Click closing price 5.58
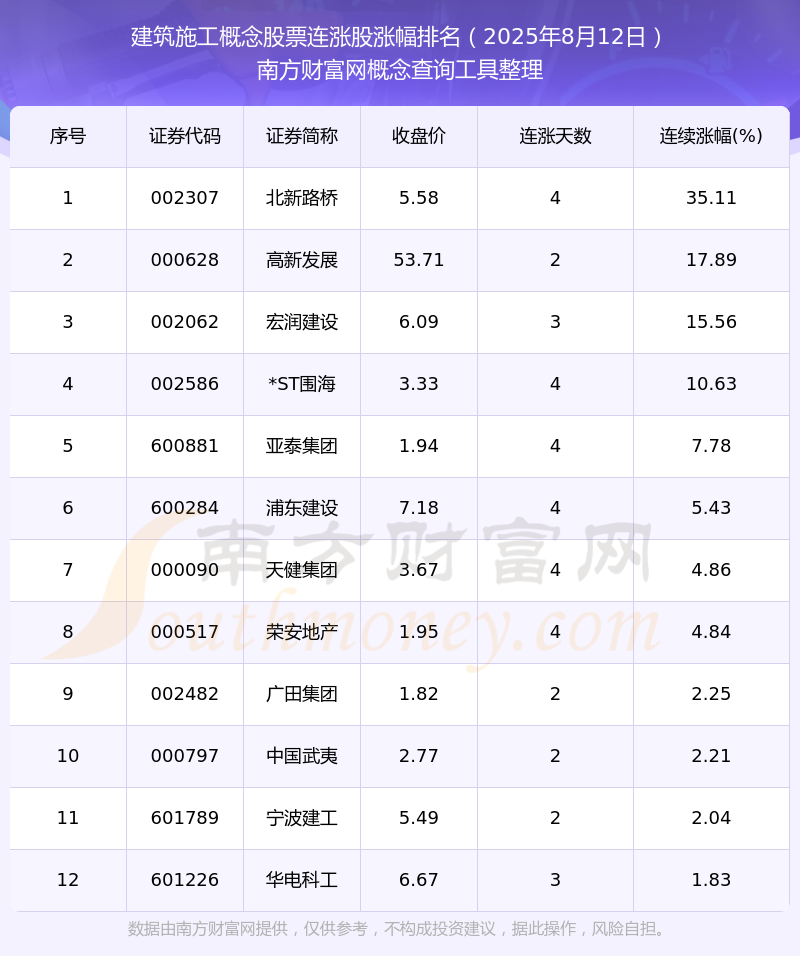 [x=419, y=198]
